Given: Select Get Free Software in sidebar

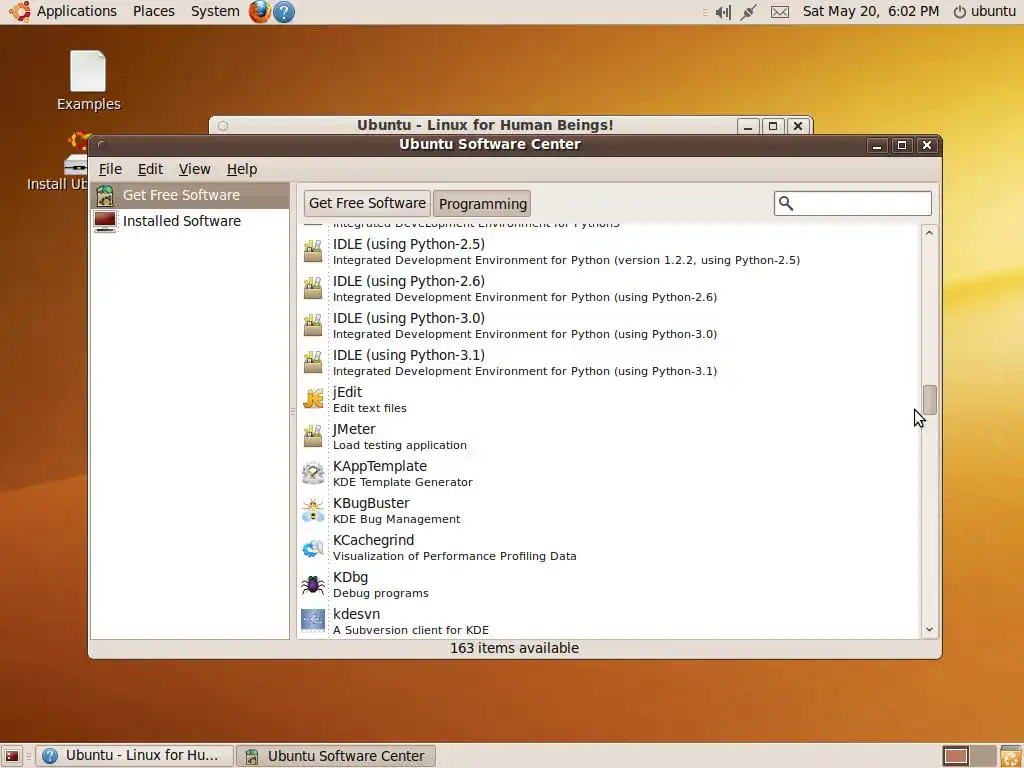Looking at the screenshot, I should tap(189, 195).
